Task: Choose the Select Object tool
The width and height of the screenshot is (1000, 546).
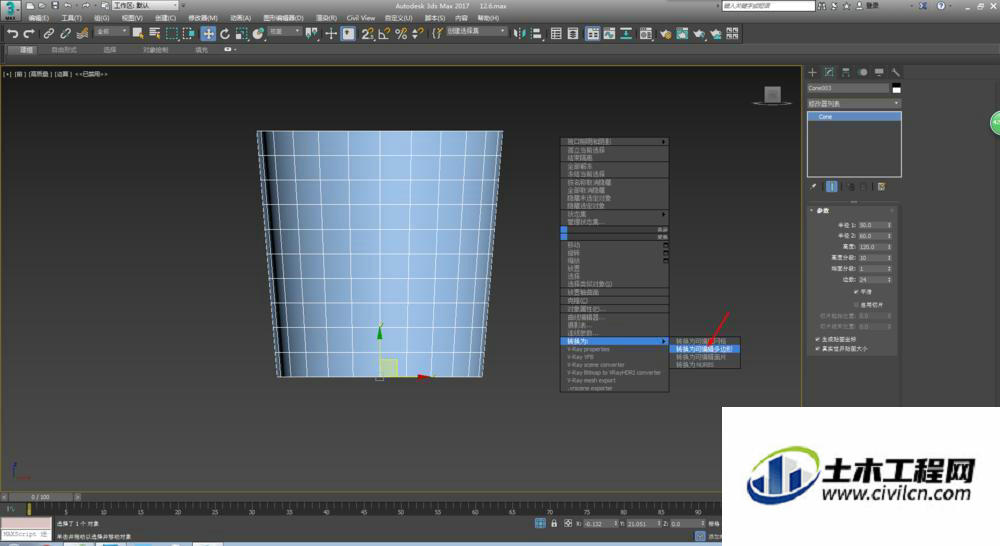Action: click(x=138, y=34)
